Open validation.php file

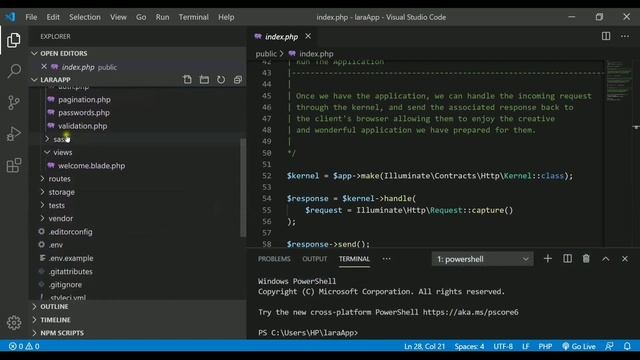coord(82,126)
